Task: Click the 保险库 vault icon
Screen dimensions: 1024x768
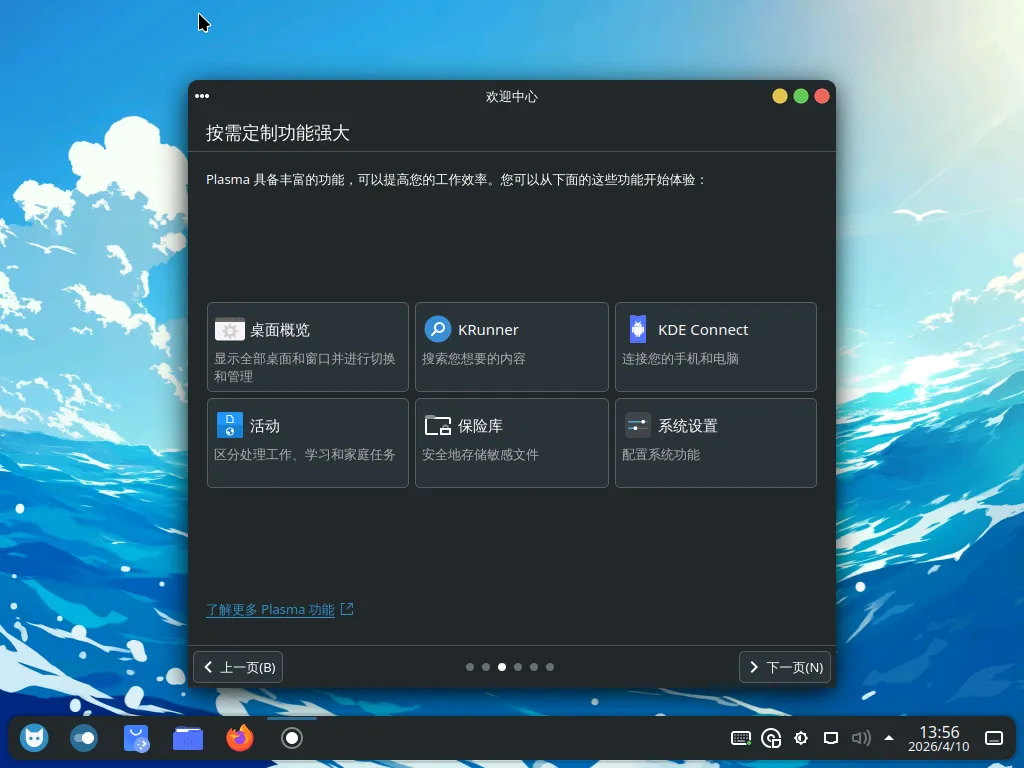Action: pyautogui.click(x=438, y=425)
